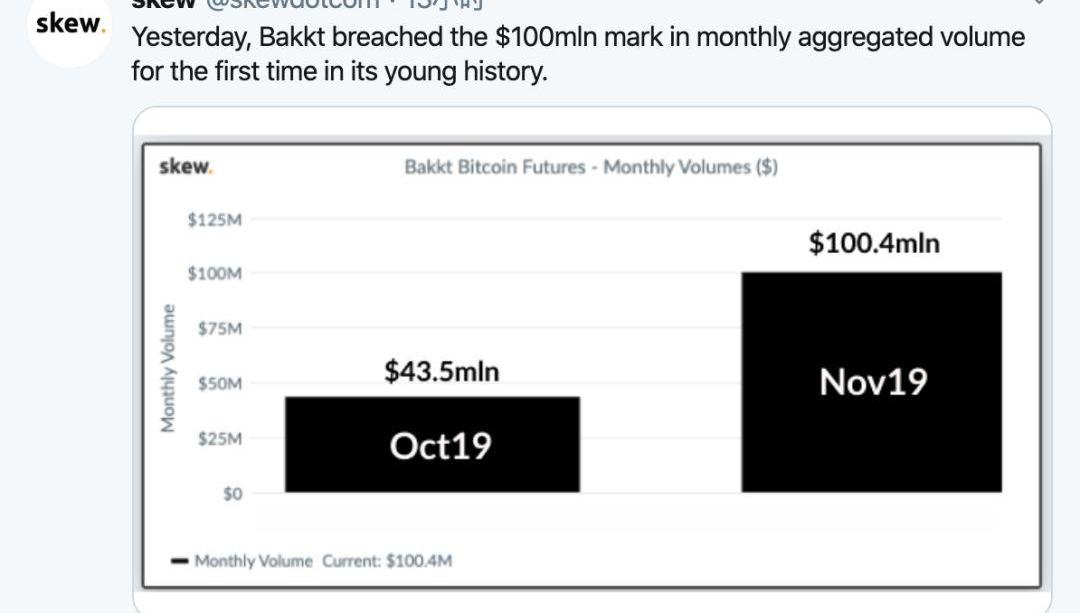Open the tweet options caret at top right
The width and height of the screenshot is (1080, 613).
click(1039, 3)
